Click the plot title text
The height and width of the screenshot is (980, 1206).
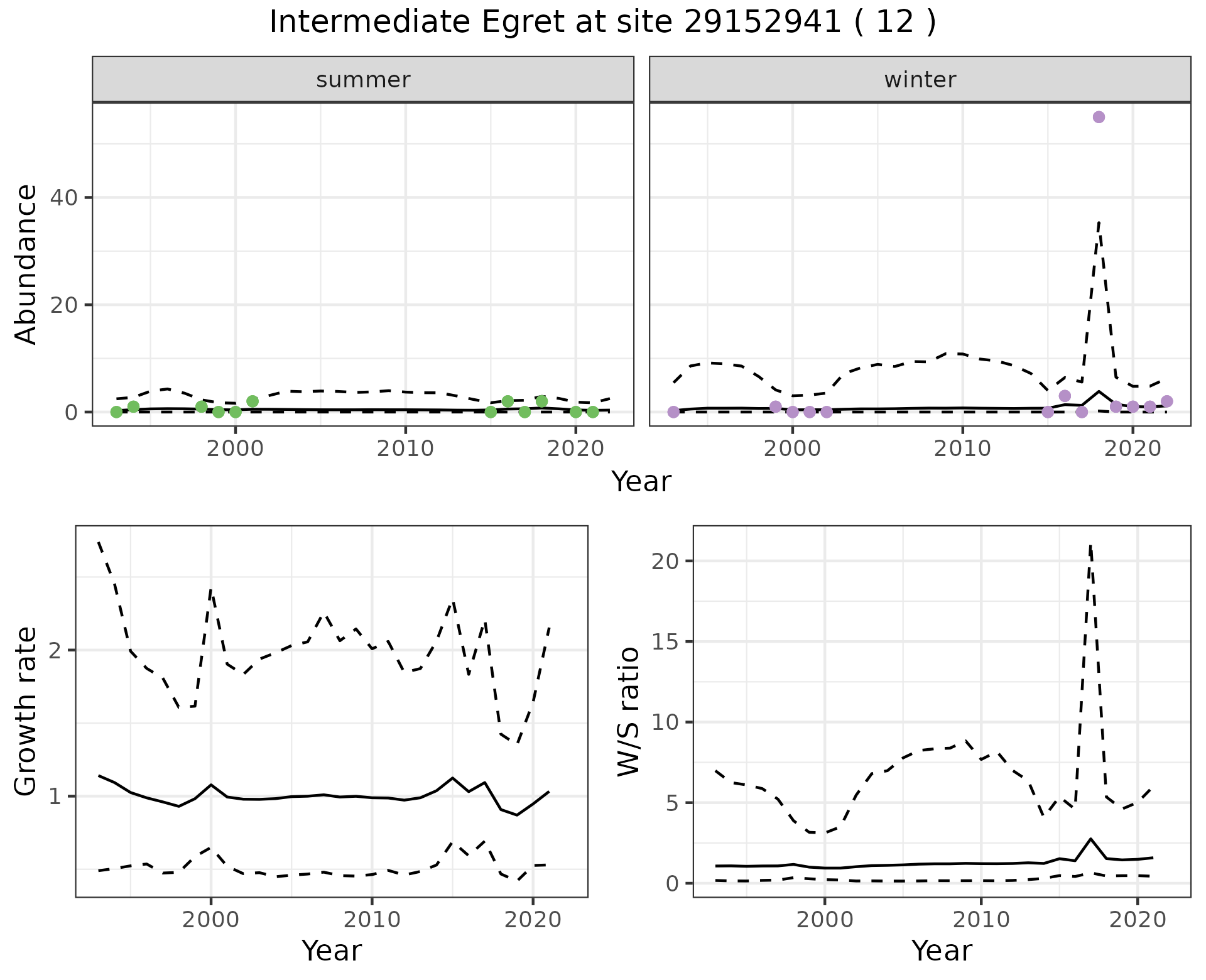pos(602,23)
